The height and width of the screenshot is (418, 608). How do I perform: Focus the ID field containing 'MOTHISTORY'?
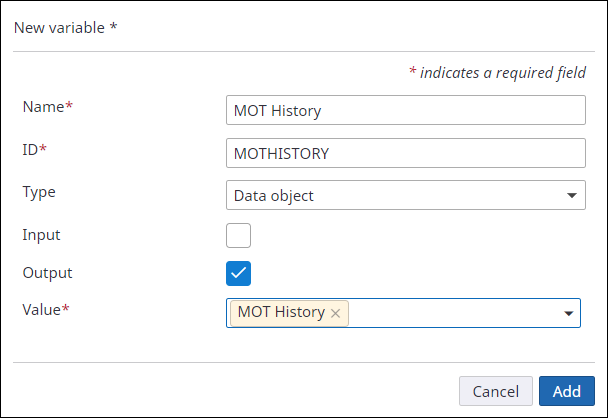[x=405, y=153]
